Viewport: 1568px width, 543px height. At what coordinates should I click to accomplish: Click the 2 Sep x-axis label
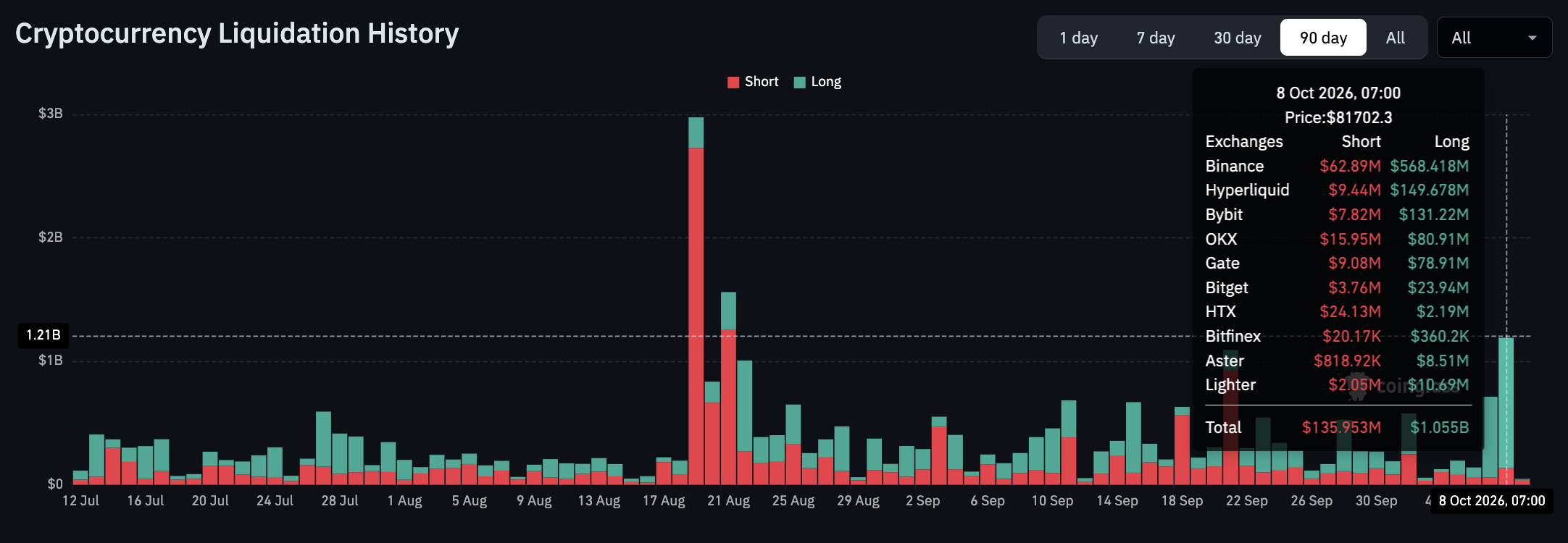(x=923, y=501)
